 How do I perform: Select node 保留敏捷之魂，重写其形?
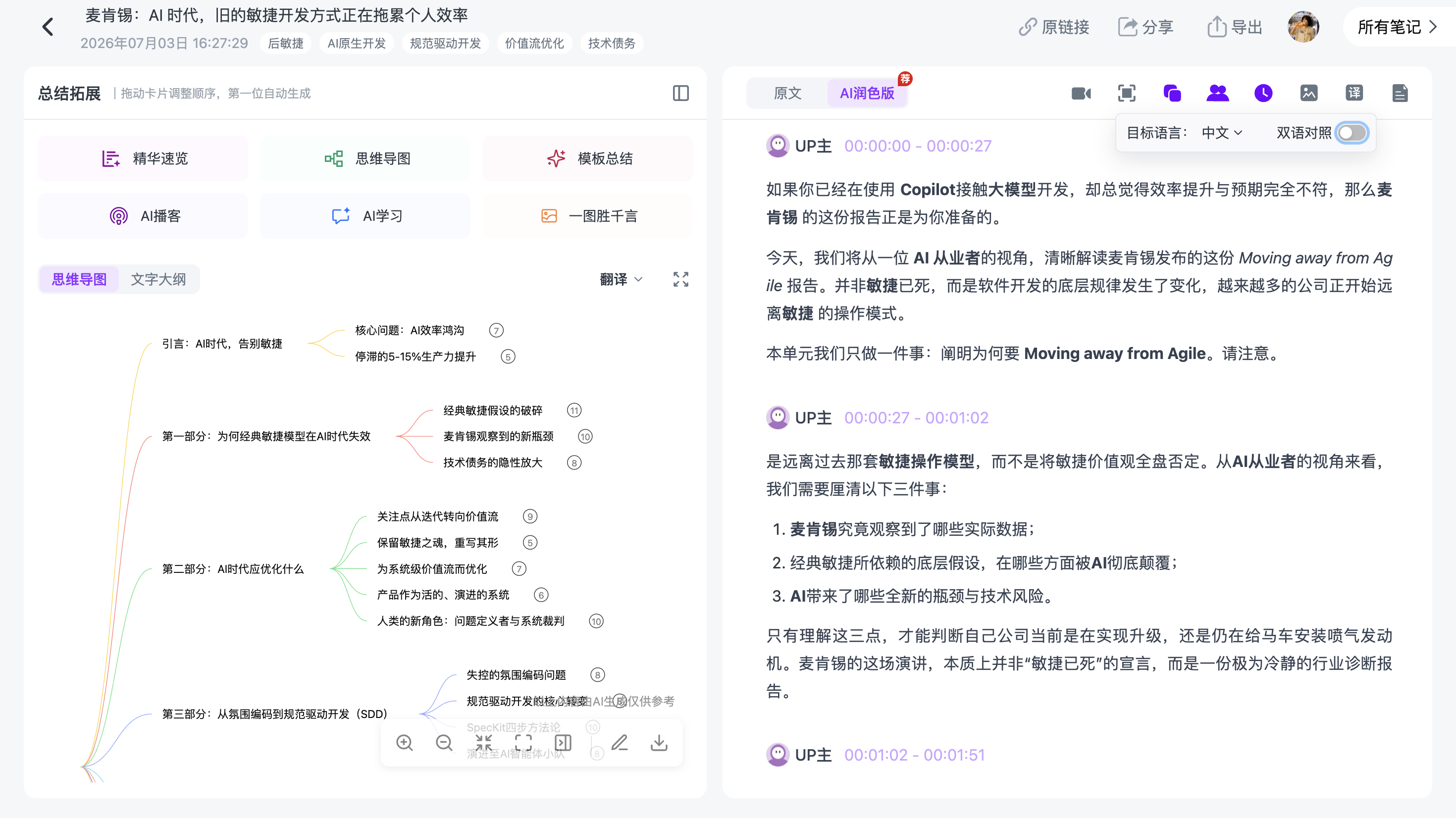(437, 543)
